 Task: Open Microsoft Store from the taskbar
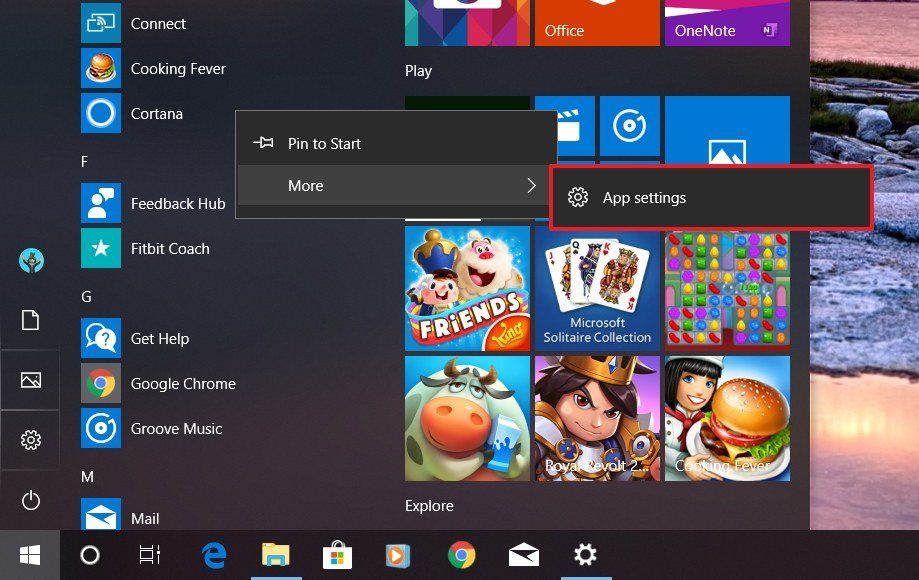[337, 554]
